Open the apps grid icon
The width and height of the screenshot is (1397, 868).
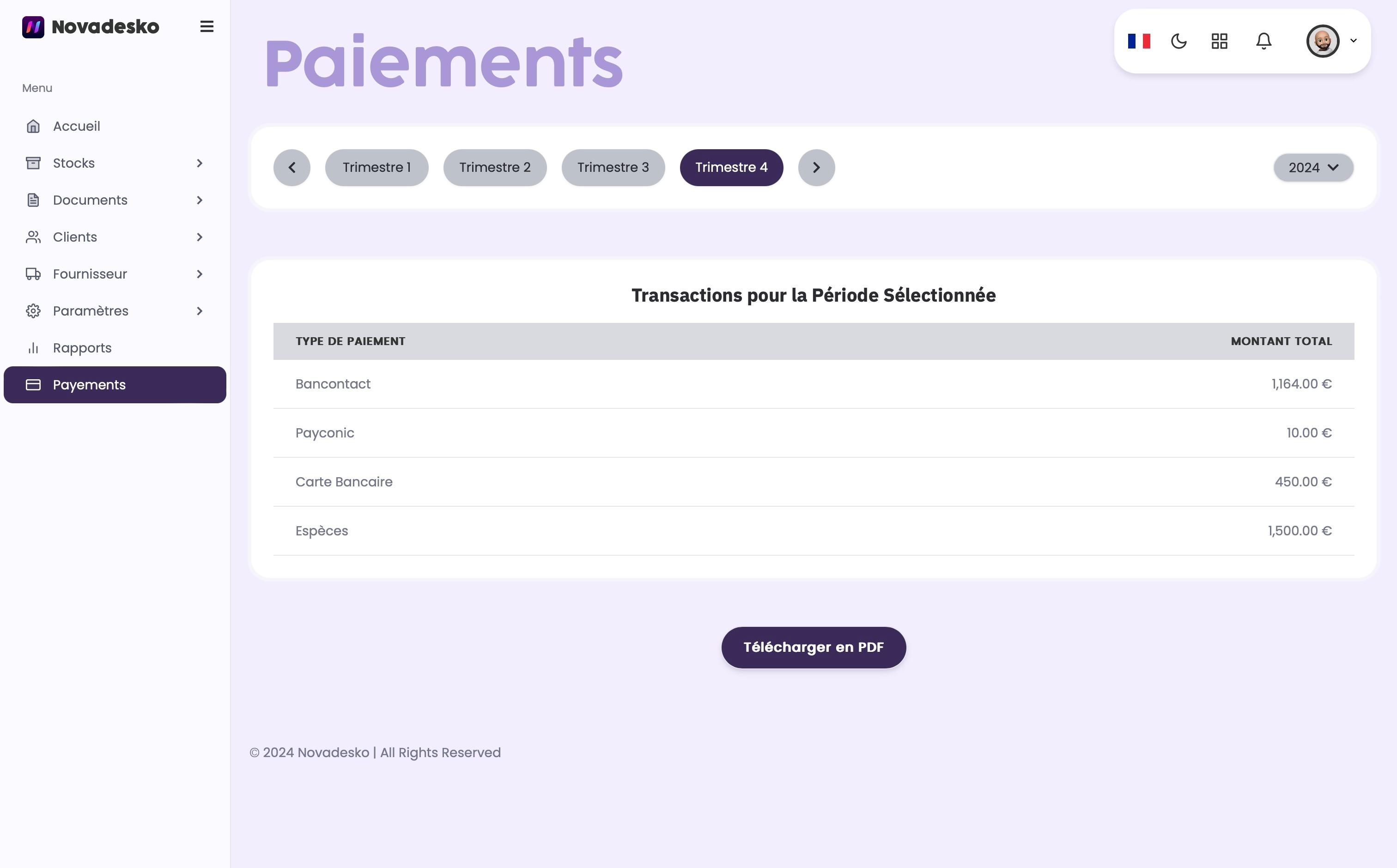pyautogui.click(x=1219, y=41)
